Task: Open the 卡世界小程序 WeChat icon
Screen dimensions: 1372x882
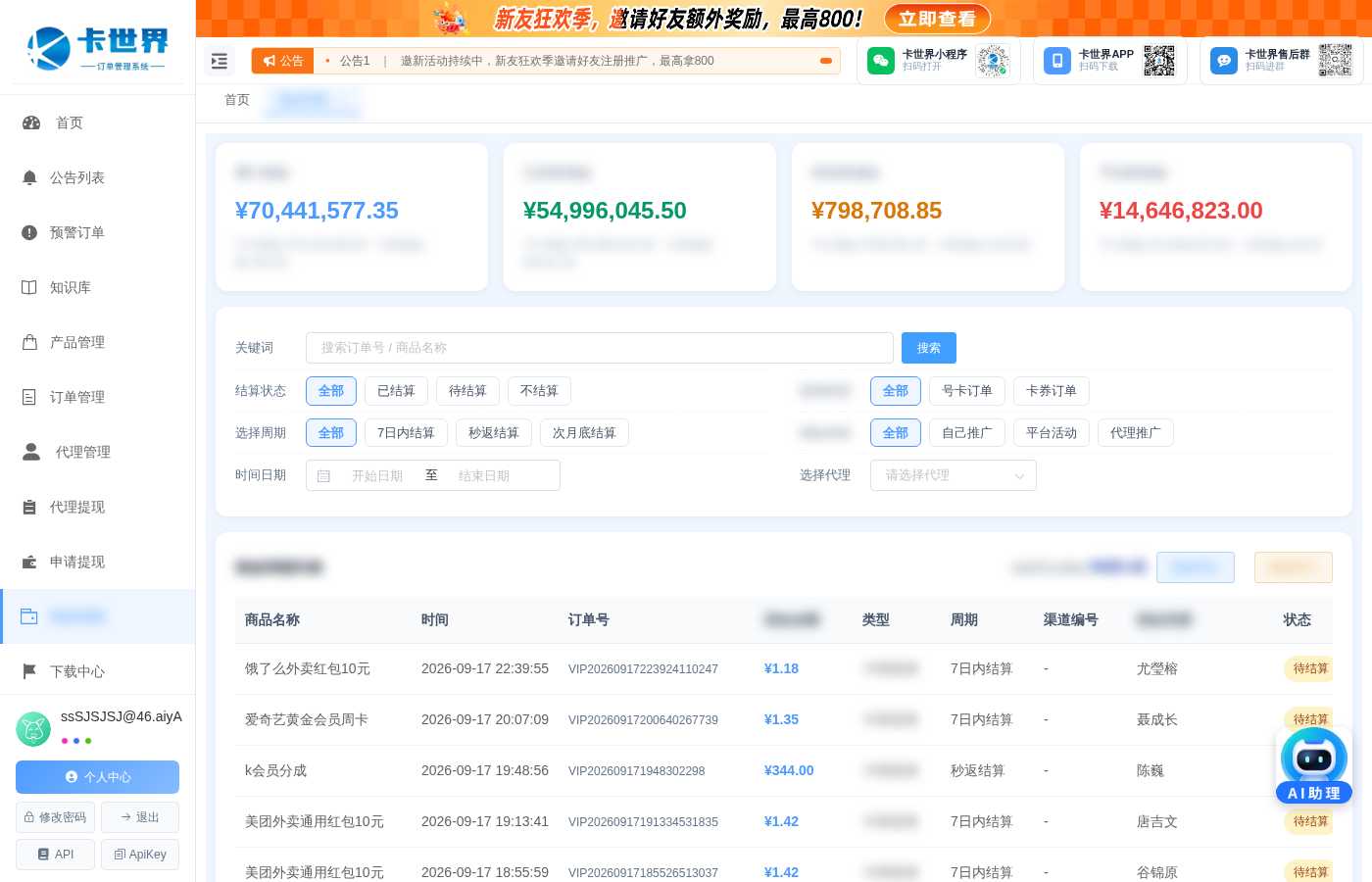Action: tap(881, 61)
